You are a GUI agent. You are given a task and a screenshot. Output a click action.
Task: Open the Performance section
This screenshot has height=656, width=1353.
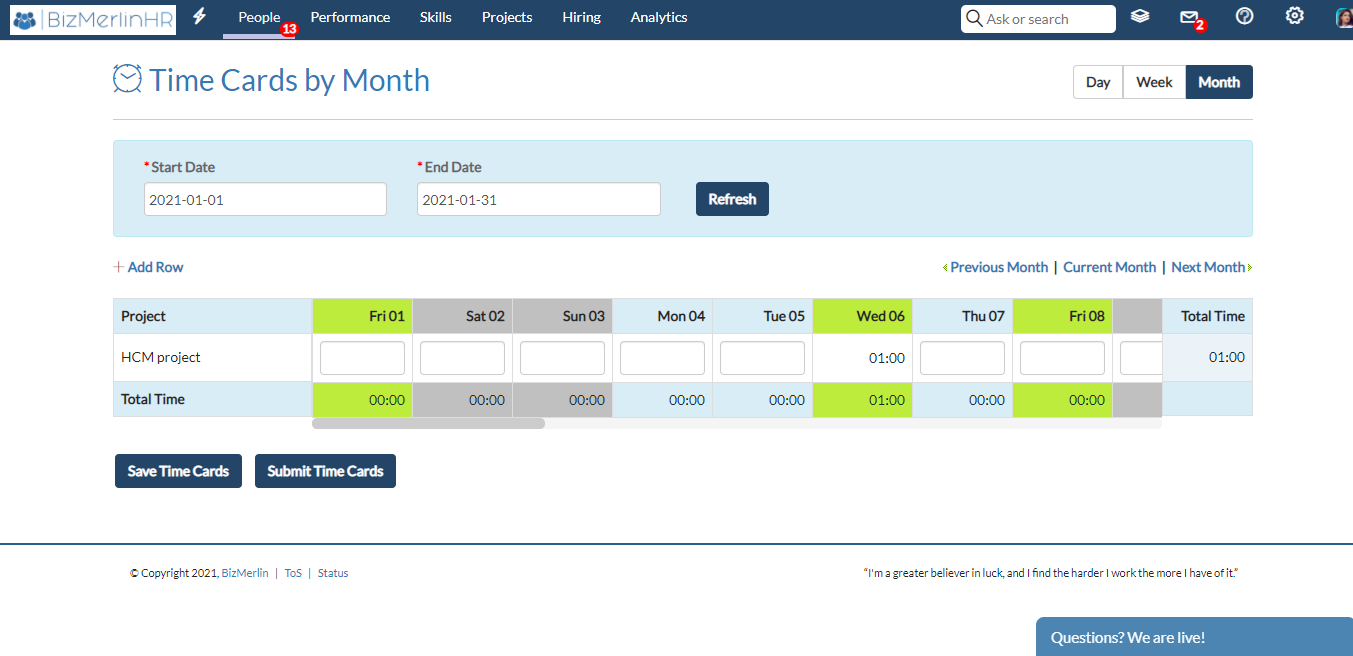pyautogui.click(x=350, y=17)
